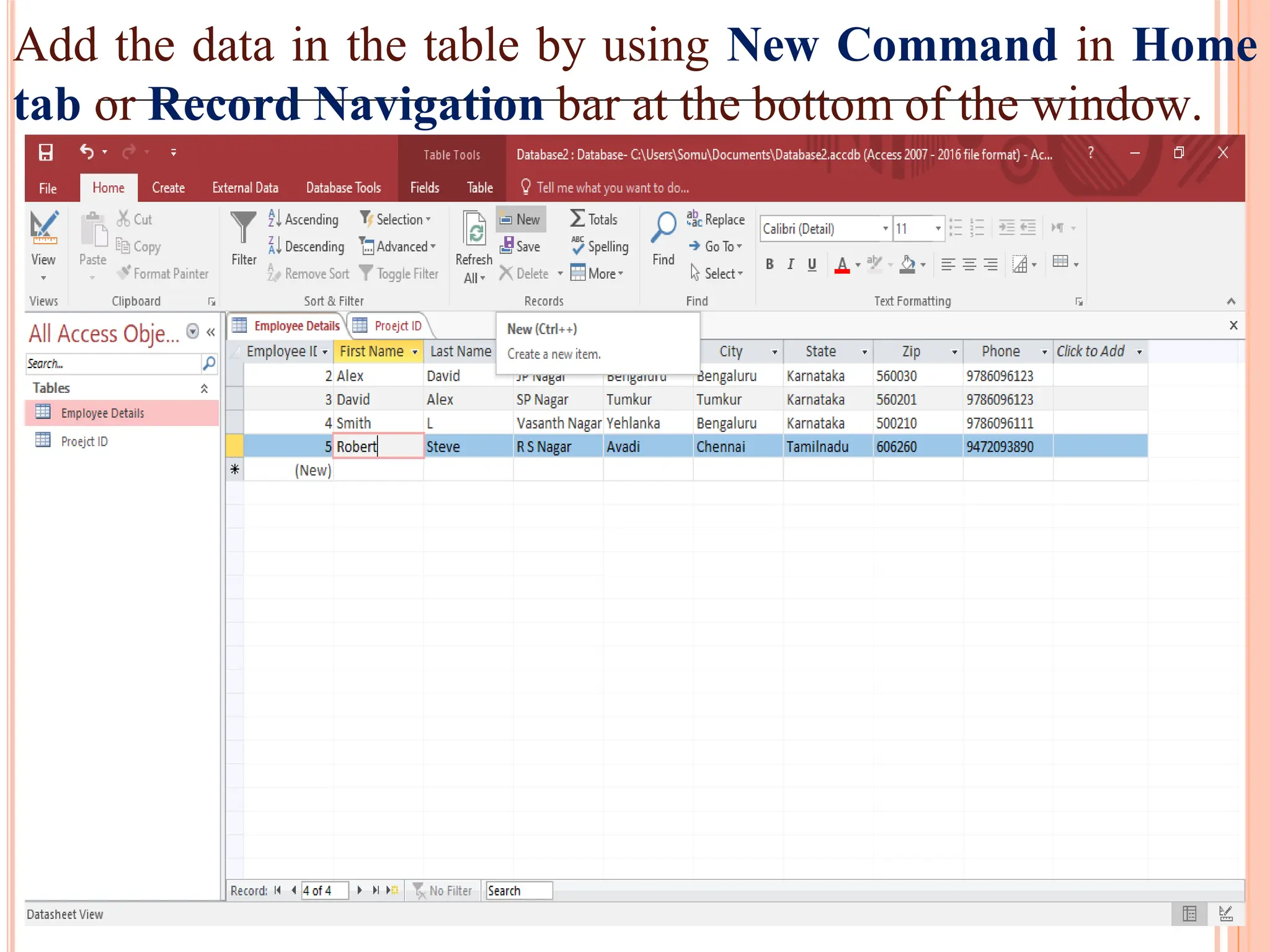Toggle Underline text formatting
This screenshot has width=1270, height=952.
tap(812, 265)
